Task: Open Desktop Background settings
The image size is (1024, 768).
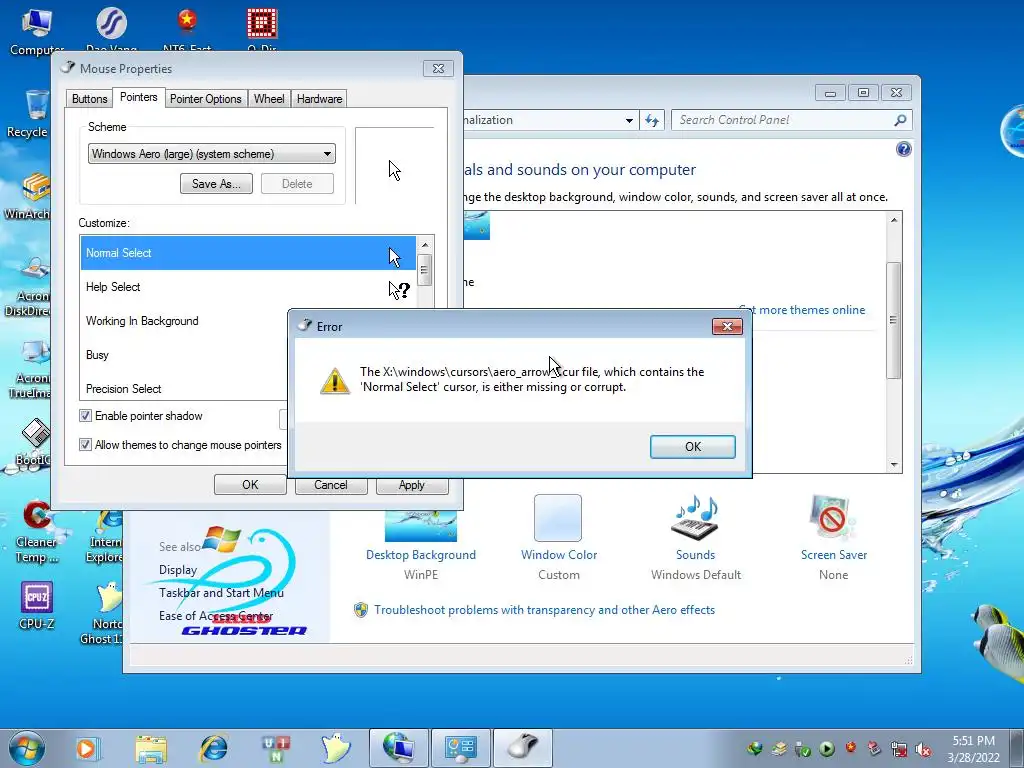Action: pos(421,555)
